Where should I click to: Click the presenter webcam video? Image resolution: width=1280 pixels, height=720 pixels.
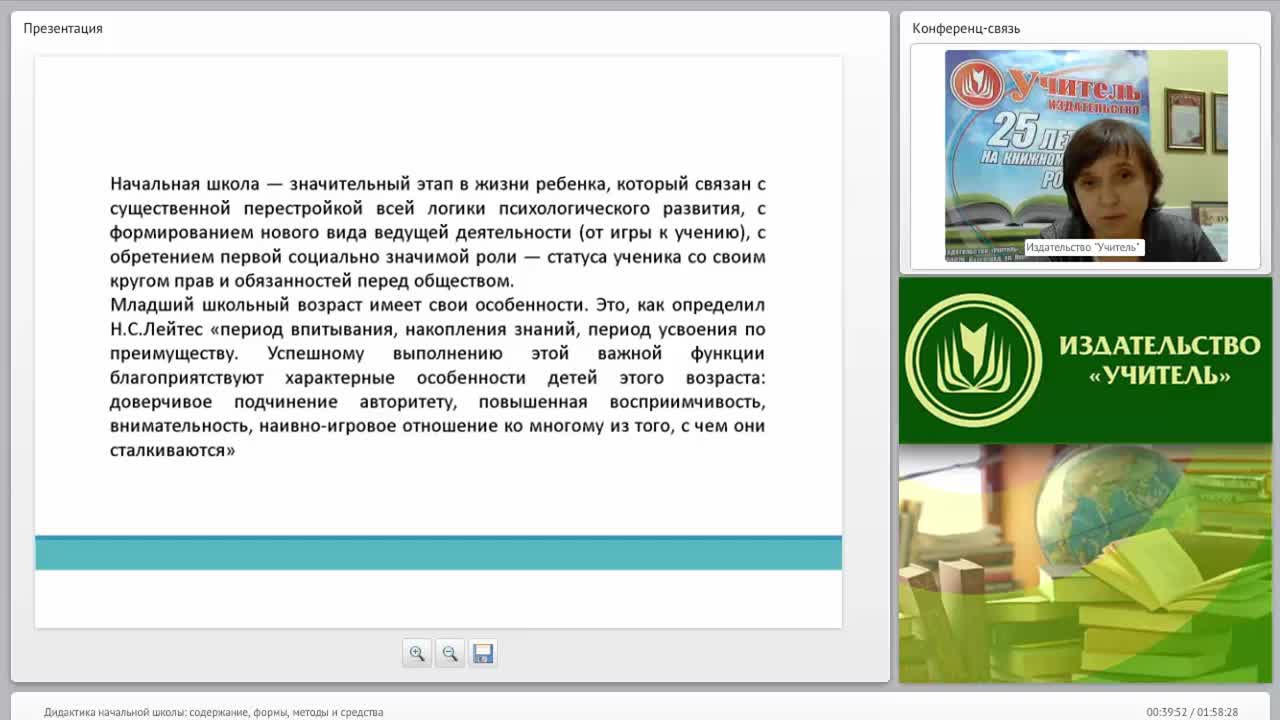(1086, 156)
